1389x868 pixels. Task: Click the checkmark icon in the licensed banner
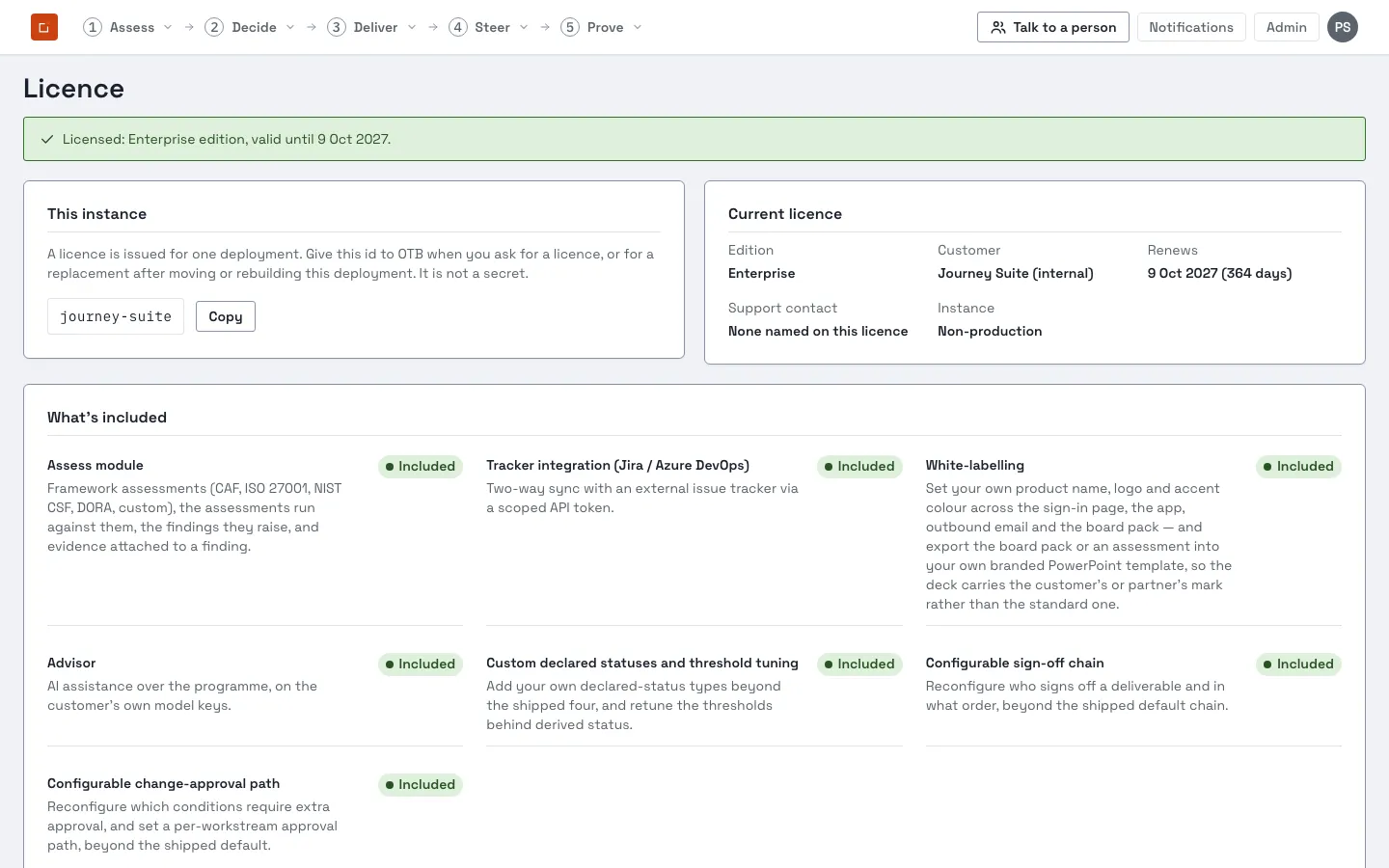point(47,139)
